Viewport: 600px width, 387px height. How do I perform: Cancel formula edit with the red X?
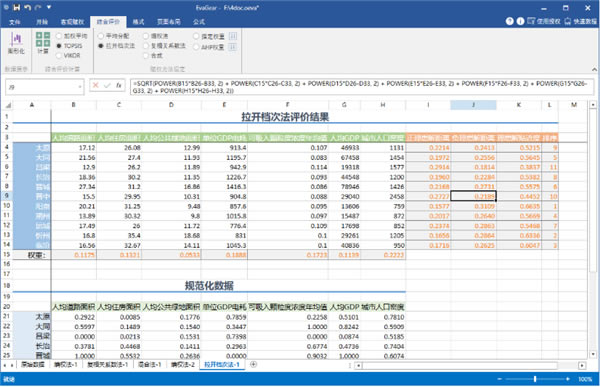[96, 85]
